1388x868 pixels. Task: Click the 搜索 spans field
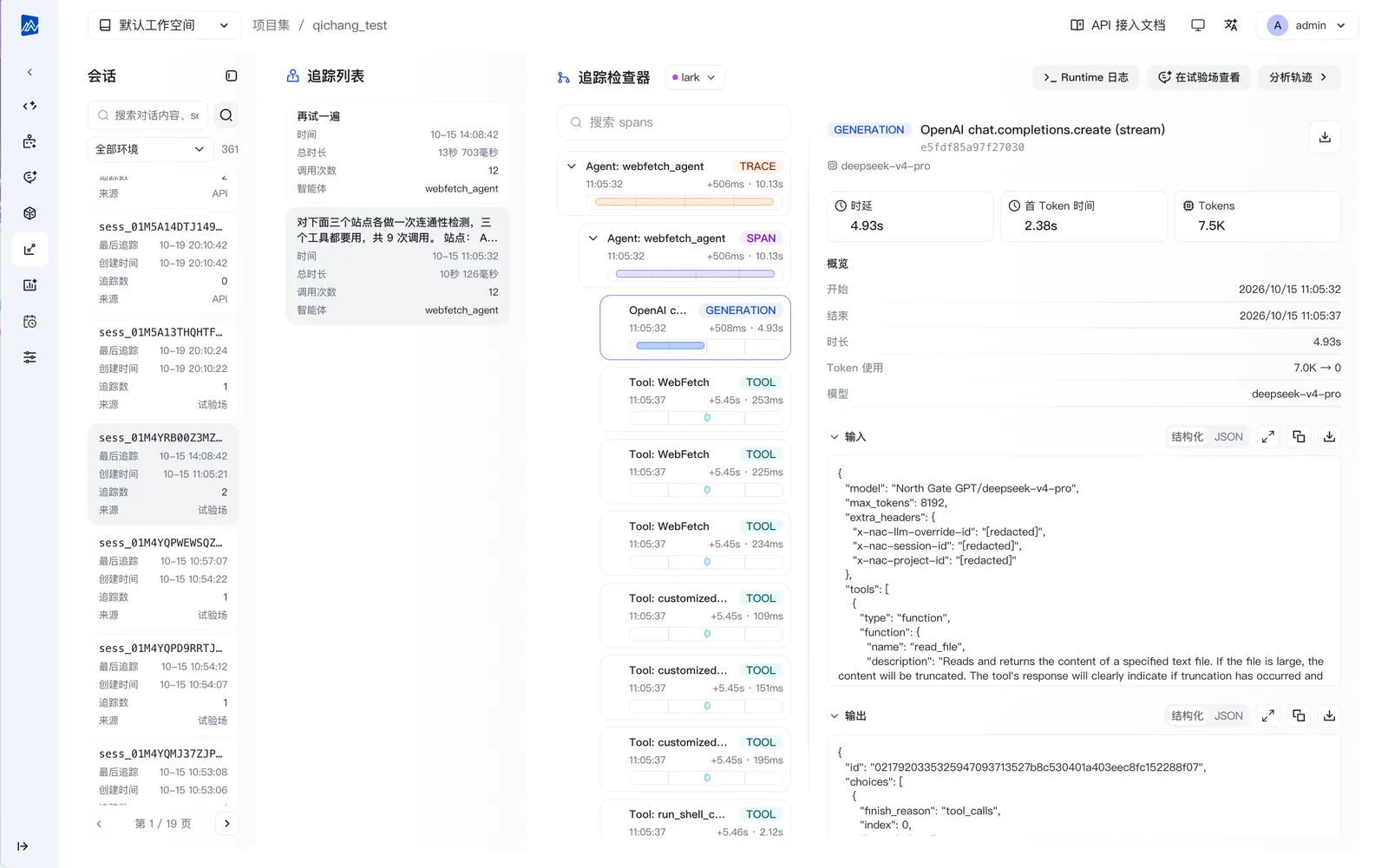[x=674, y=122]
